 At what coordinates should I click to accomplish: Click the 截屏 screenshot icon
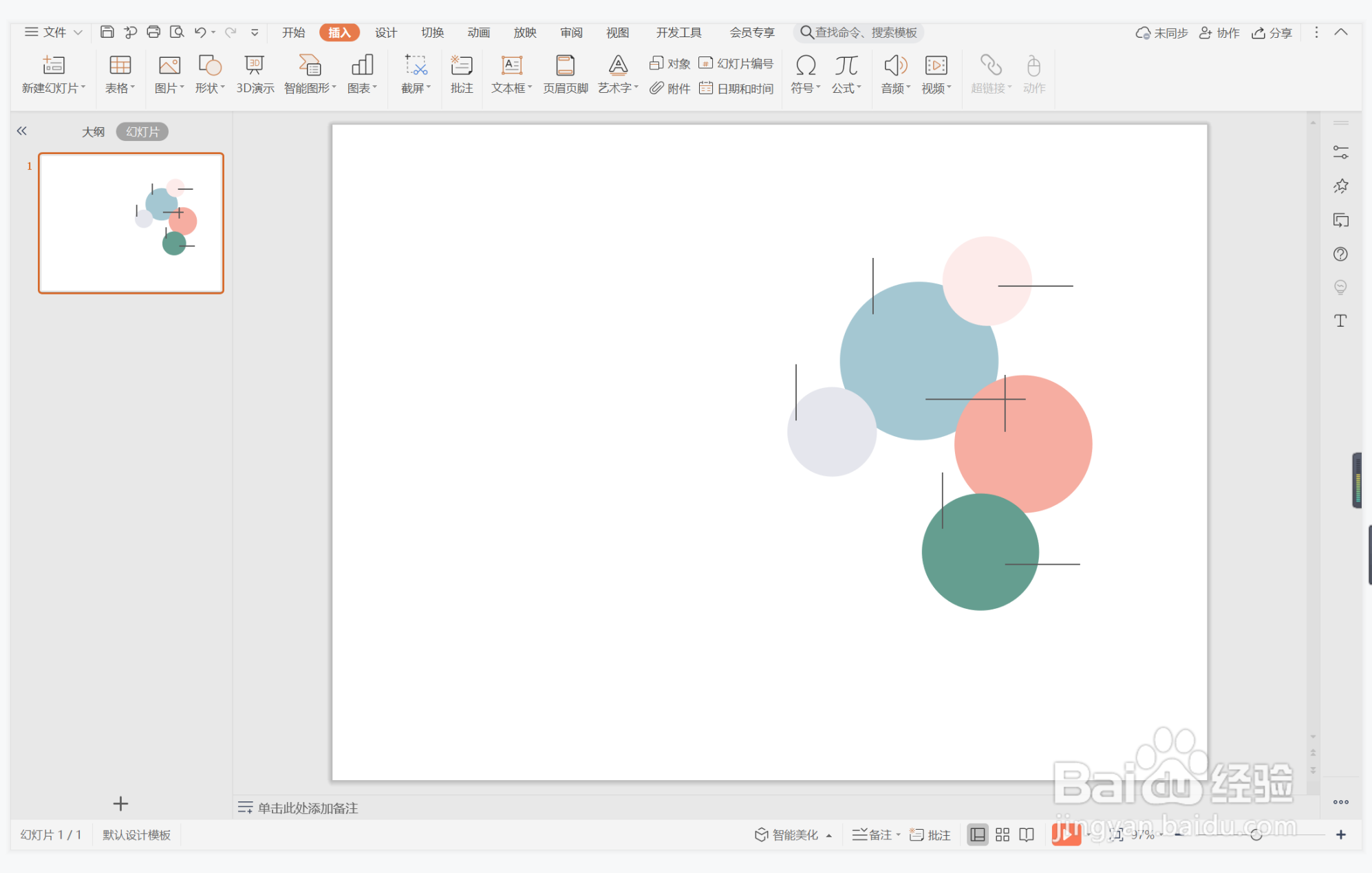(x=416, y=66)
